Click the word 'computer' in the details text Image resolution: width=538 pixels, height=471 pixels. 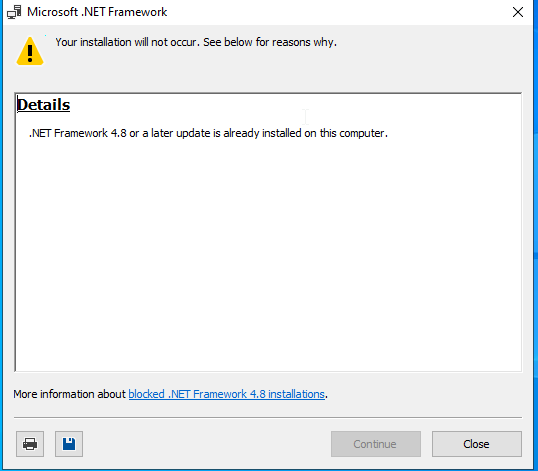coord(362,133)
